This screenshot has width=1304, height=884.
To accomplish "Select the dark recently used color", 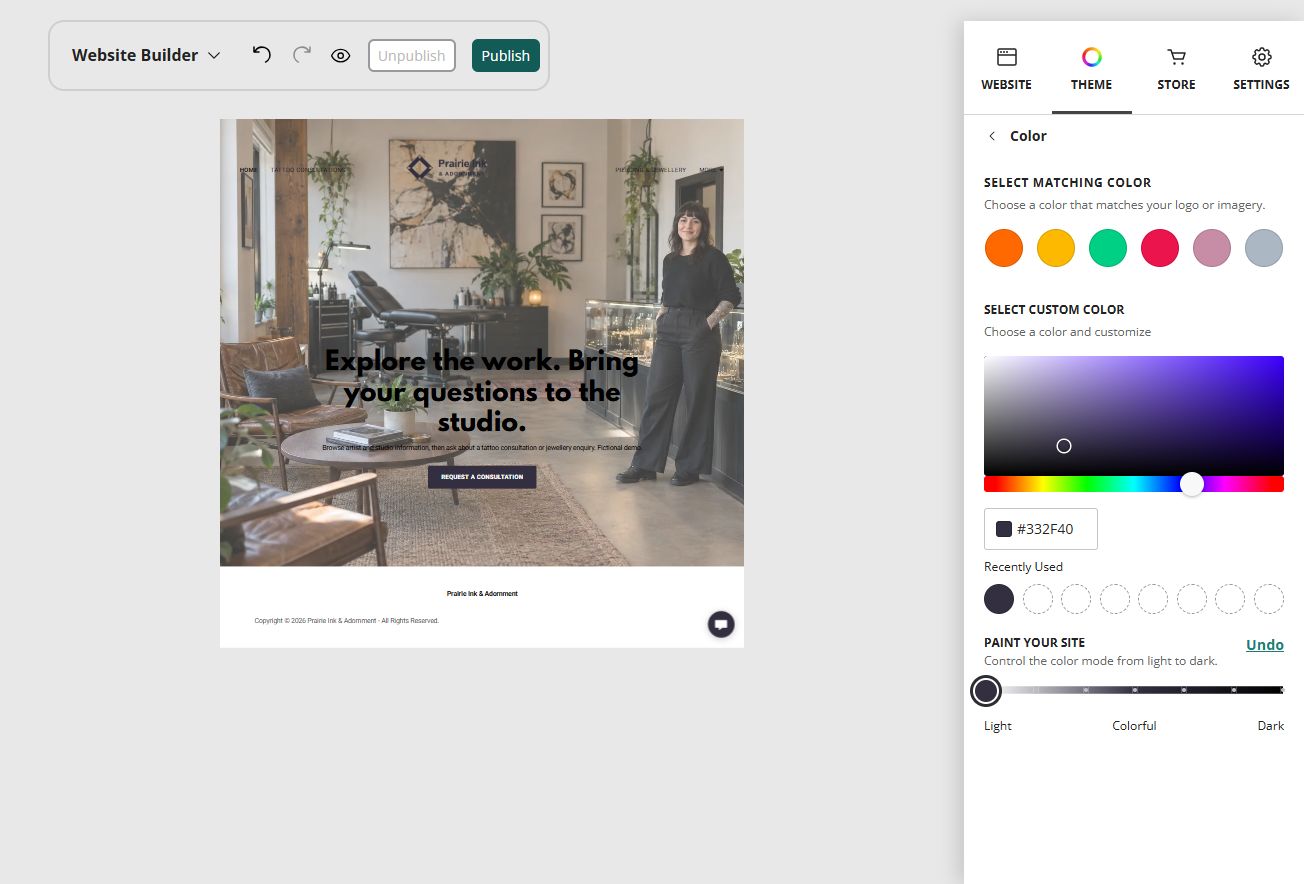I will tap(999, 599).
